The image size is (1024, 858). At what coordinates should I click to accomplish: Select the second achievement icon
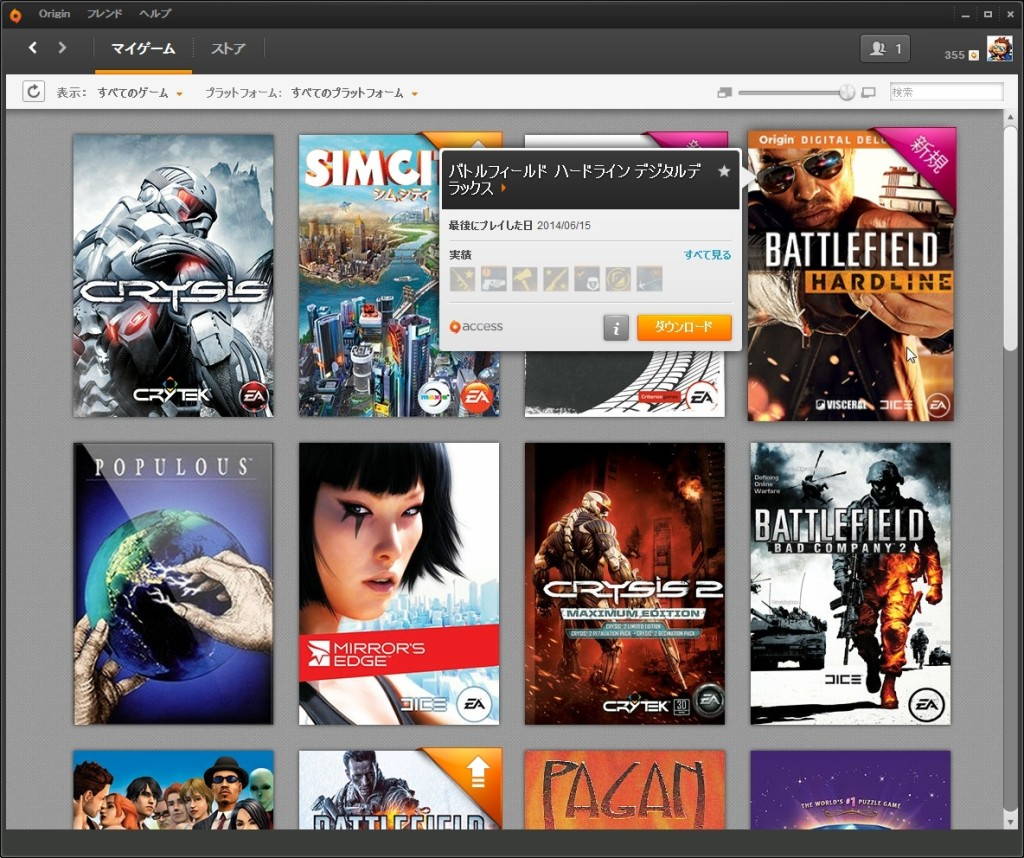[494, 279]
